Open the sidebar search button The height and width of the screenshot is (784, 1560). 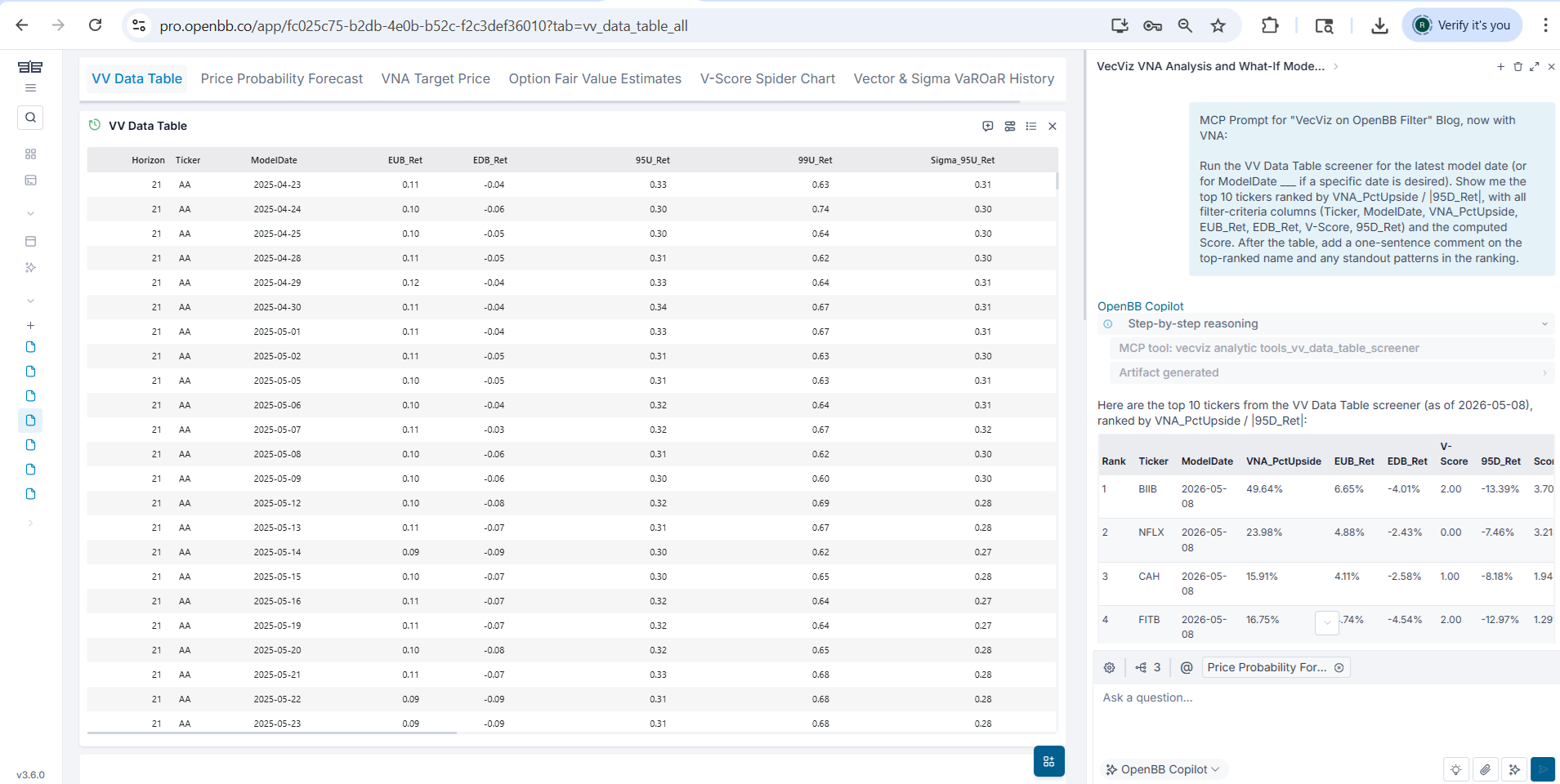point(30,118)
